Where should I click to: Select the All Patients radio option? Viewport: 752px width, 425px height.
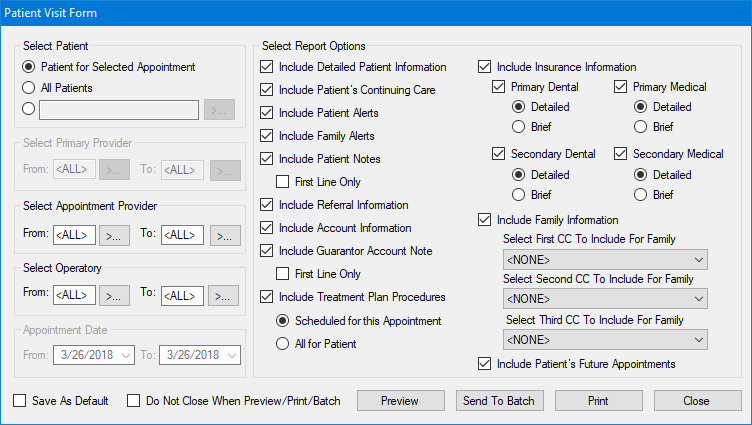tap(29, 88)
